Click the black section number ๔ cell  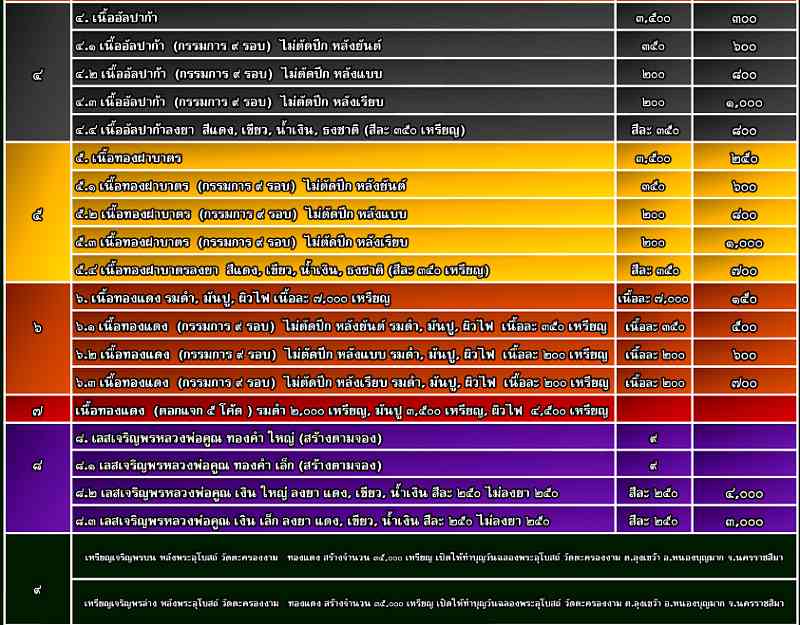click(x=36, y=74)
